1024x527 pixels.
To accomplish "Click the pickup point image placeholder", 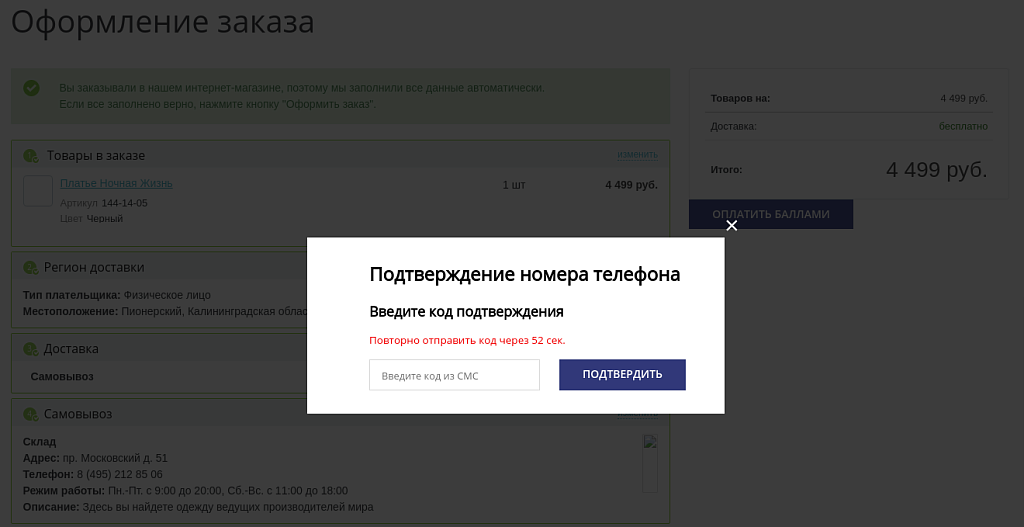I will pos(650,463).
